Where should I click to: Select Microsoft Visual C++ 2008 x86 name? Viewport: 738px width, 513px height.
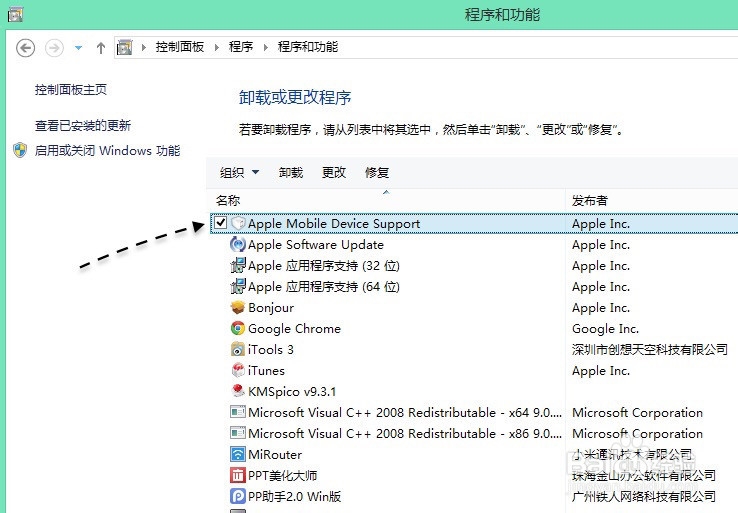click(405, 433)
